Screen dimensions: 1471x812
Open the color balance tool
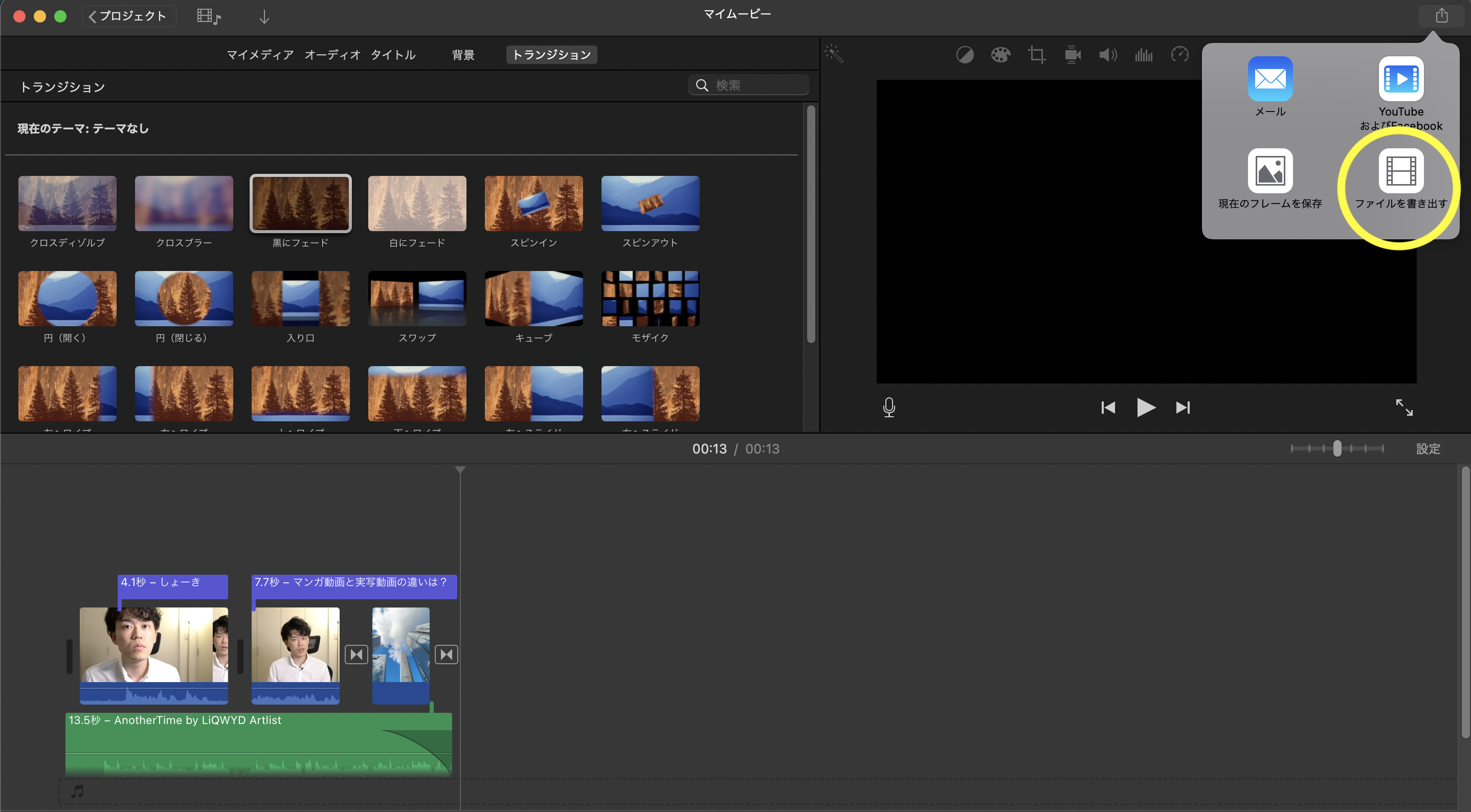(965, 55)
